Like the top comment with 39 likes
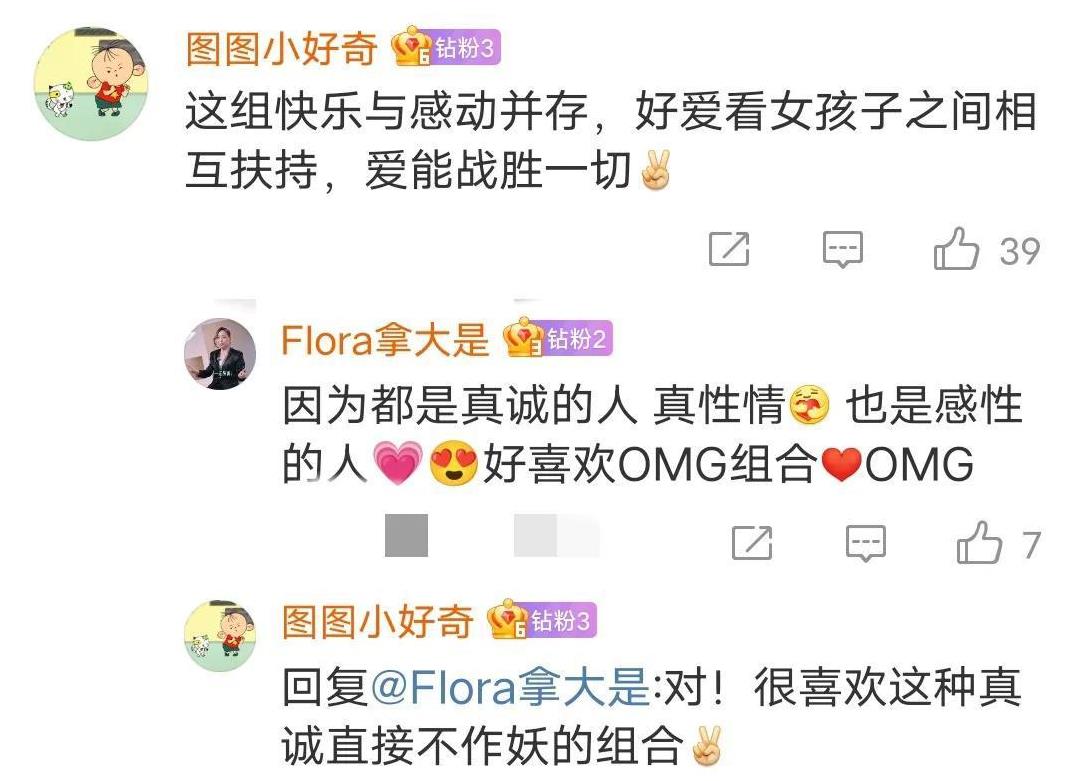The image size is (1076, 781). (x=956, y=249)
